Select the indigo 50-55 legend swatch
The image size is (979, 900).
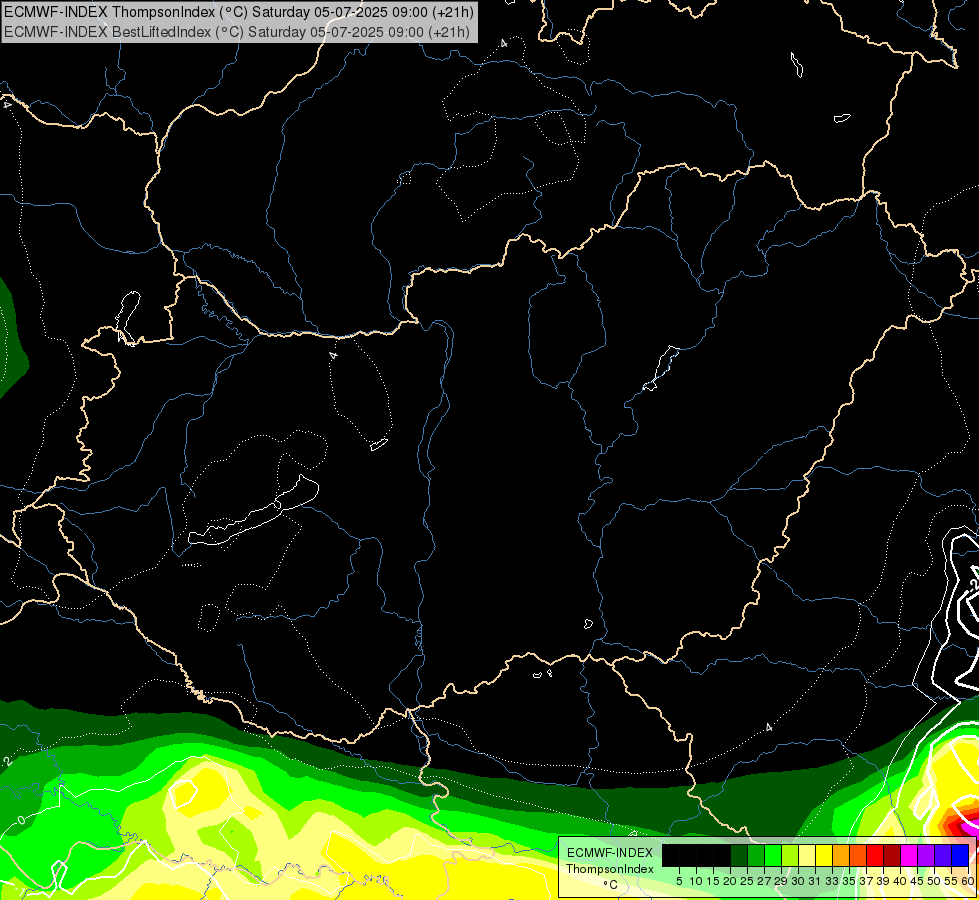coord(943,855)
